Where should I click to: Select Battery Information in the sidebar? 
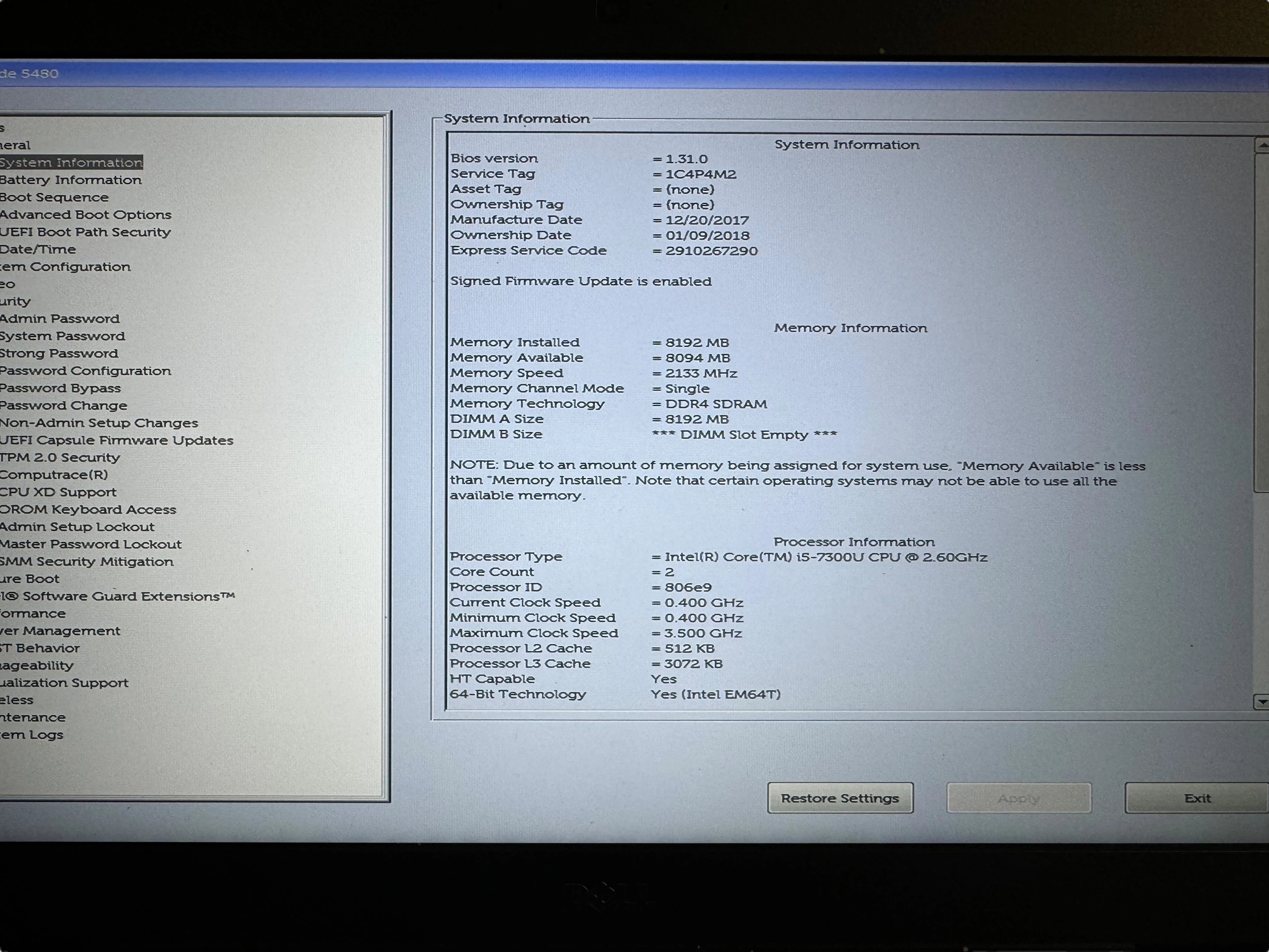click(71, 179)
